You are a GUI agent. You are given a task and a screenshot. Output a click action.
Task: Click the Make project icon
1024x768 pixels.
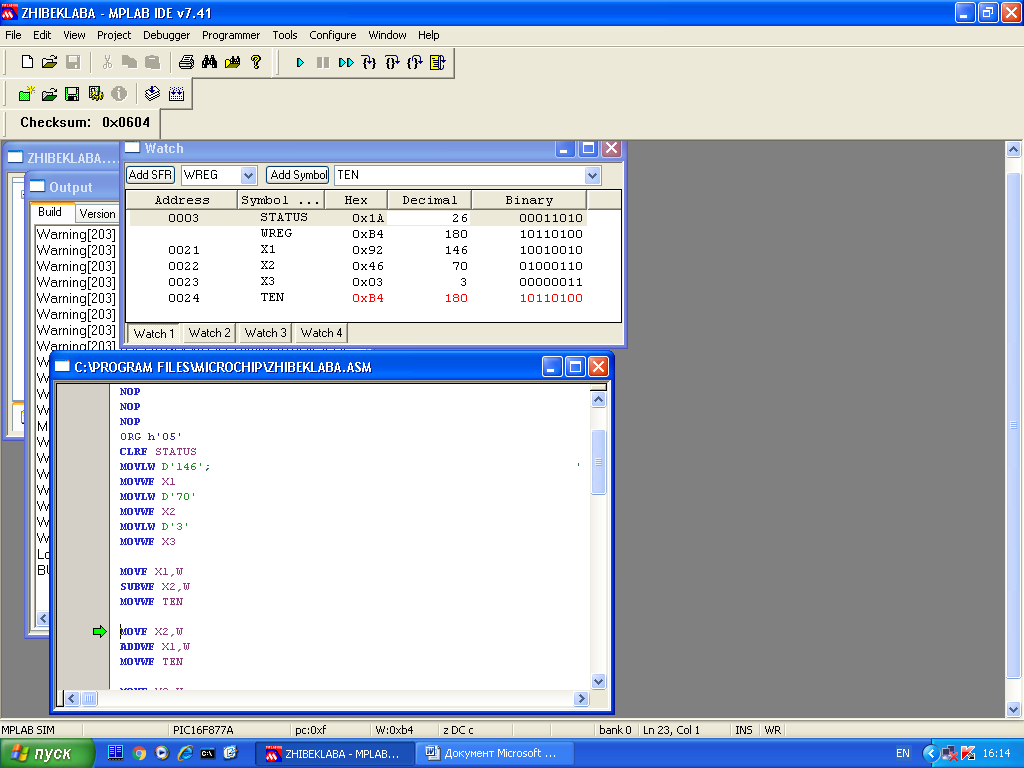click(x=152, y=94)
